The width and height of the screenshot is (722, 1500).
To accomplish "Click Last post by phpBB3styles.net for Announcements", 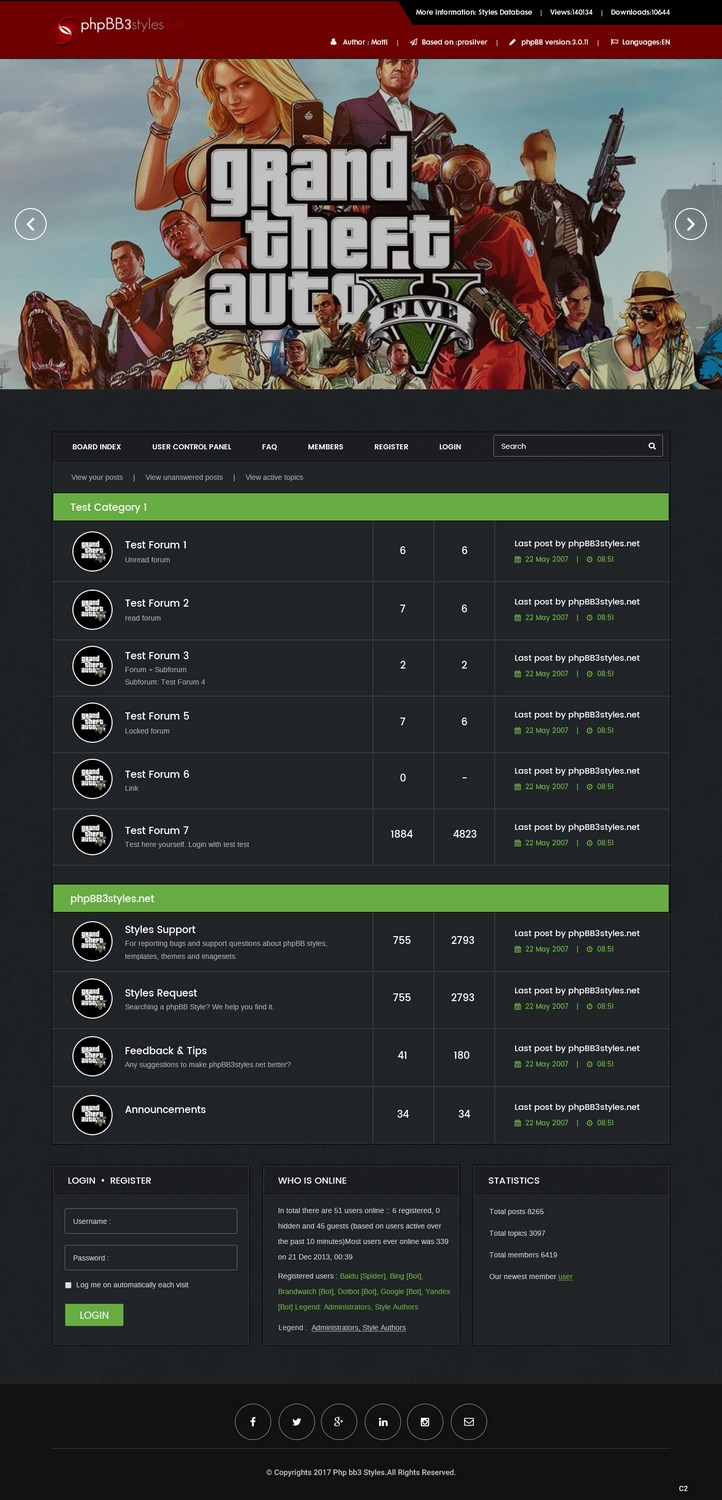I will 577,1107.
